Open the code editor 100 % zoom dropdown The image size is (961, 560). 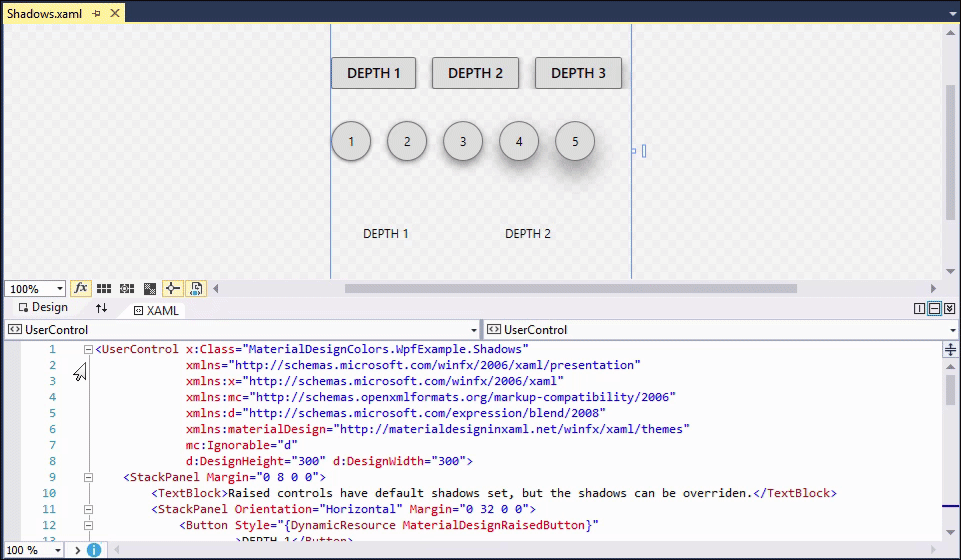click(x=58, y=550)
